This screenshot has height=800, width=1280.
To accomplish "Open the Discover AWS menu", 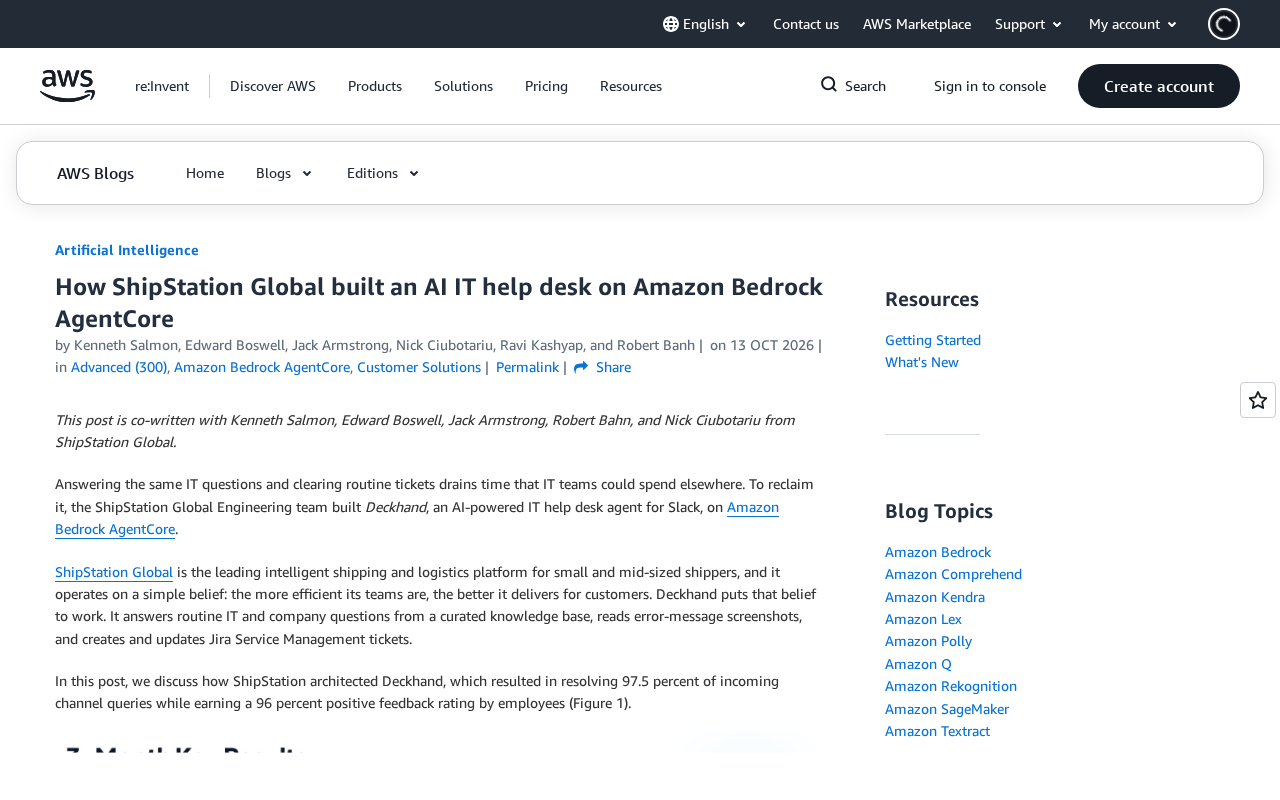I will tap(273, 86).
